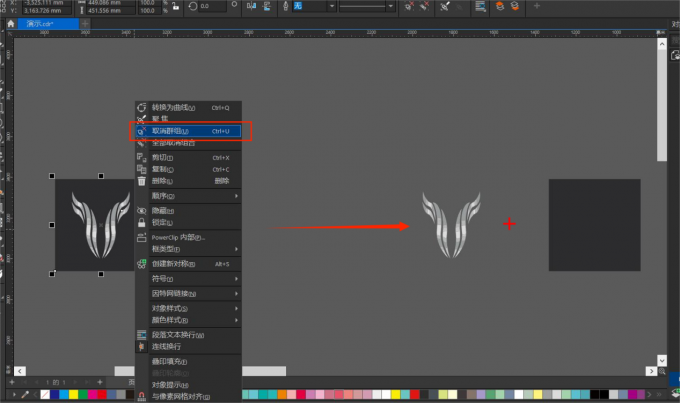Click 转换为曲线 convert to curves icon
The height and width of the screenshot is (403, 680).
(x=142, y=107)
